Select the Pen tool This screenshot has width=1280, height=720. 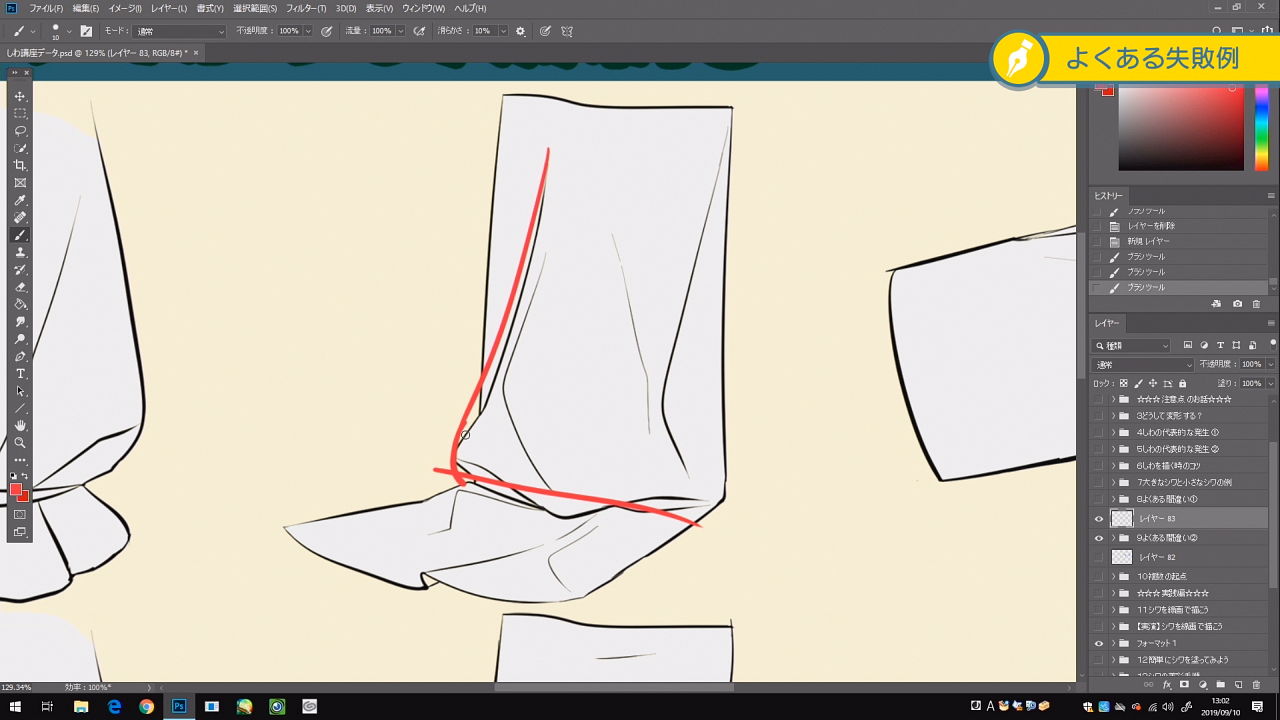point(20,356)
